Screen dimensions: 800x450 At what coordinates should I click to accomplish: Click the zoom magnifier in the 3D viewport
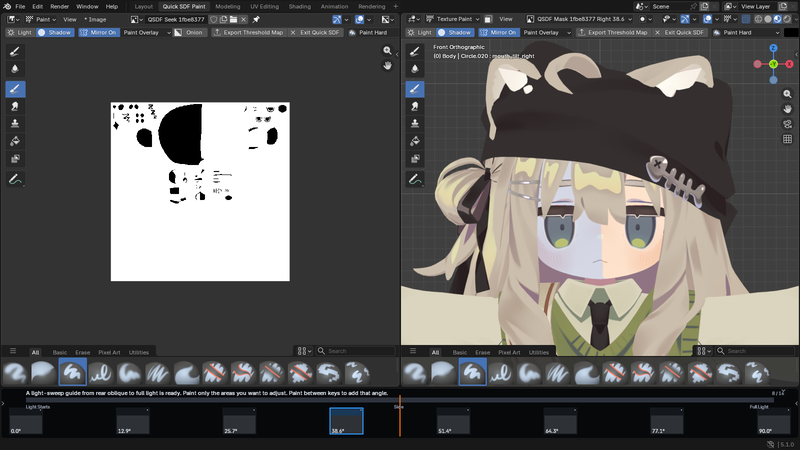(x=787, y=94)
